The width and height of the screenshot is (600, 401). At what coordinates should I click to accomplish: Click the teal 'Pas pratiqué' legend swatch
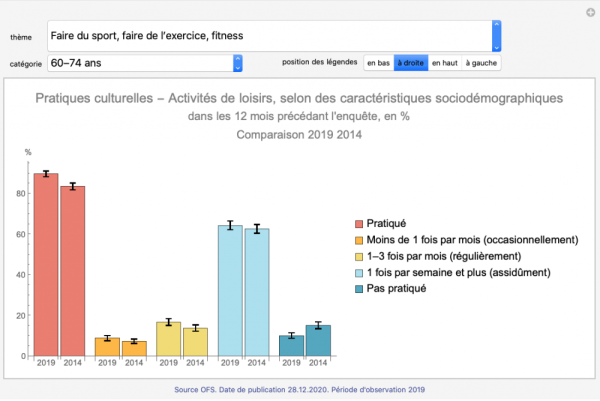[360, 288]
